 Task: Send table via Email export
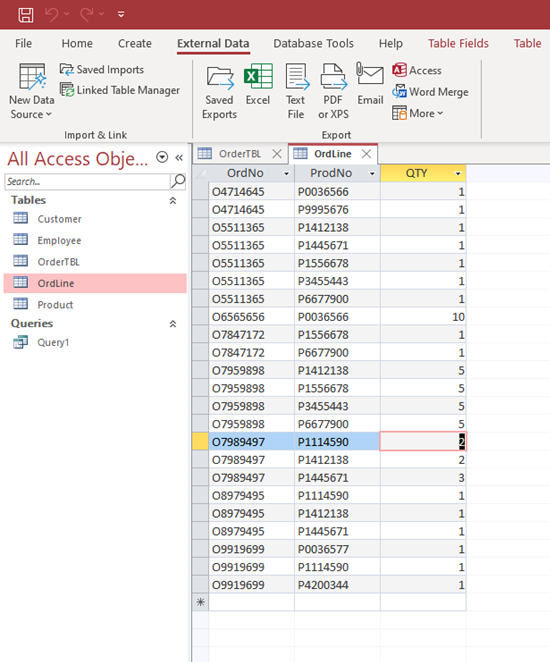pyautogui.click(x=370, y=84)
